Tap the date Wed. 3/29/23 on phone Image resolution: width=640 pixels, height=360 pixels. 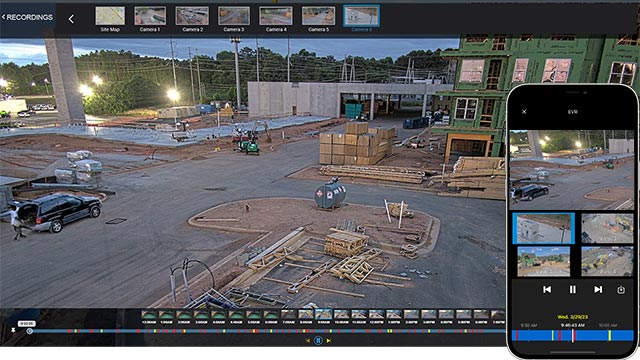coord(573,317)
